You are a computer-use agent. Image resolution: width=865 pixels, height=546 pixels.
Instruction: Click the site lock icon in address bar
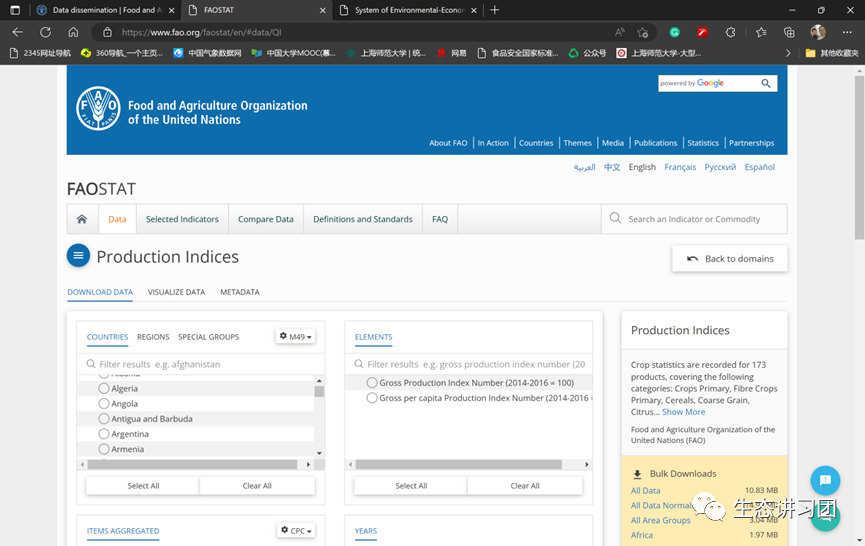click(108, 33)
